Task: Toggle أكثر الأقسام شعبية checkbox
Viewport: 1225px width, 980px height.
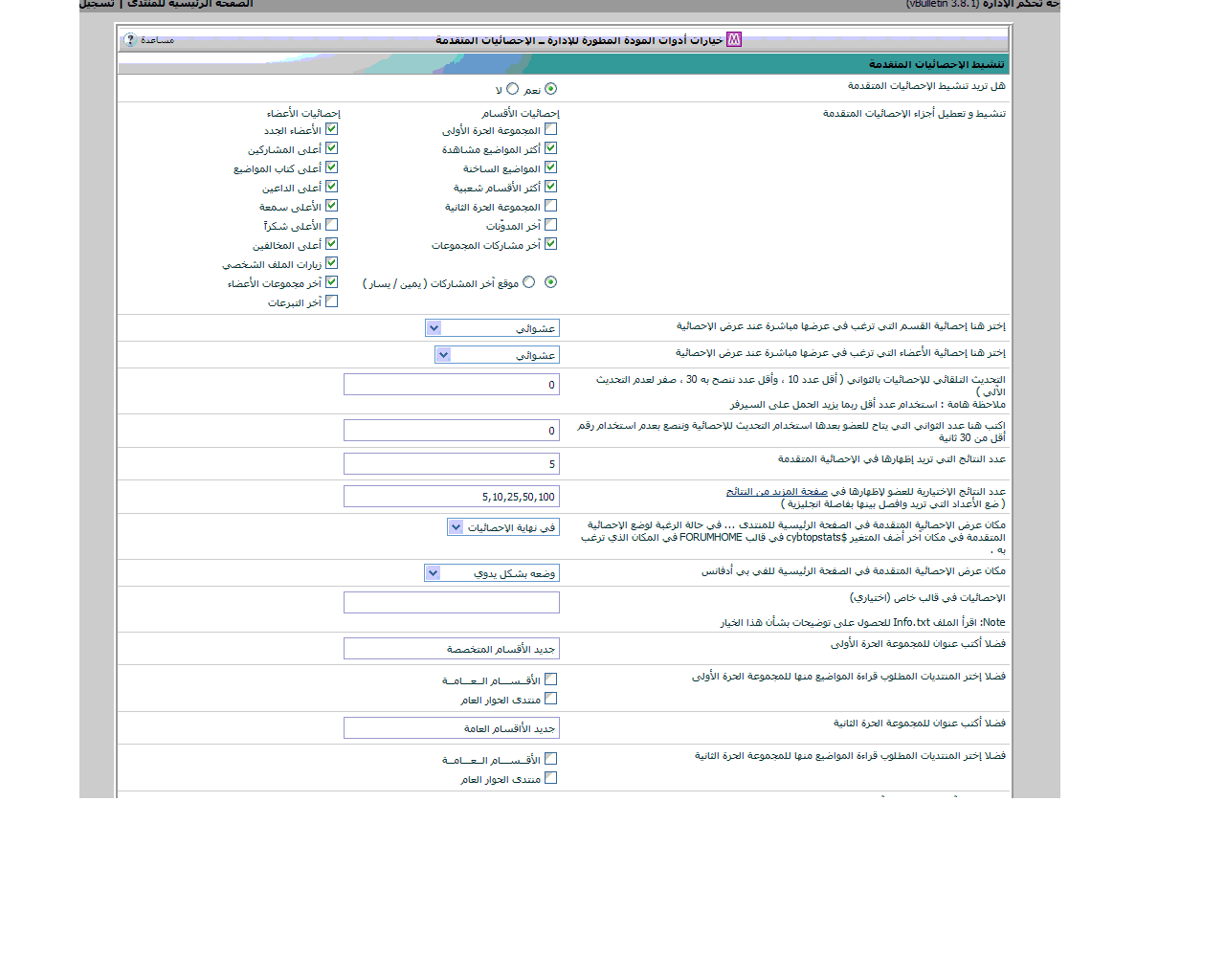Action: coord(550,187)
